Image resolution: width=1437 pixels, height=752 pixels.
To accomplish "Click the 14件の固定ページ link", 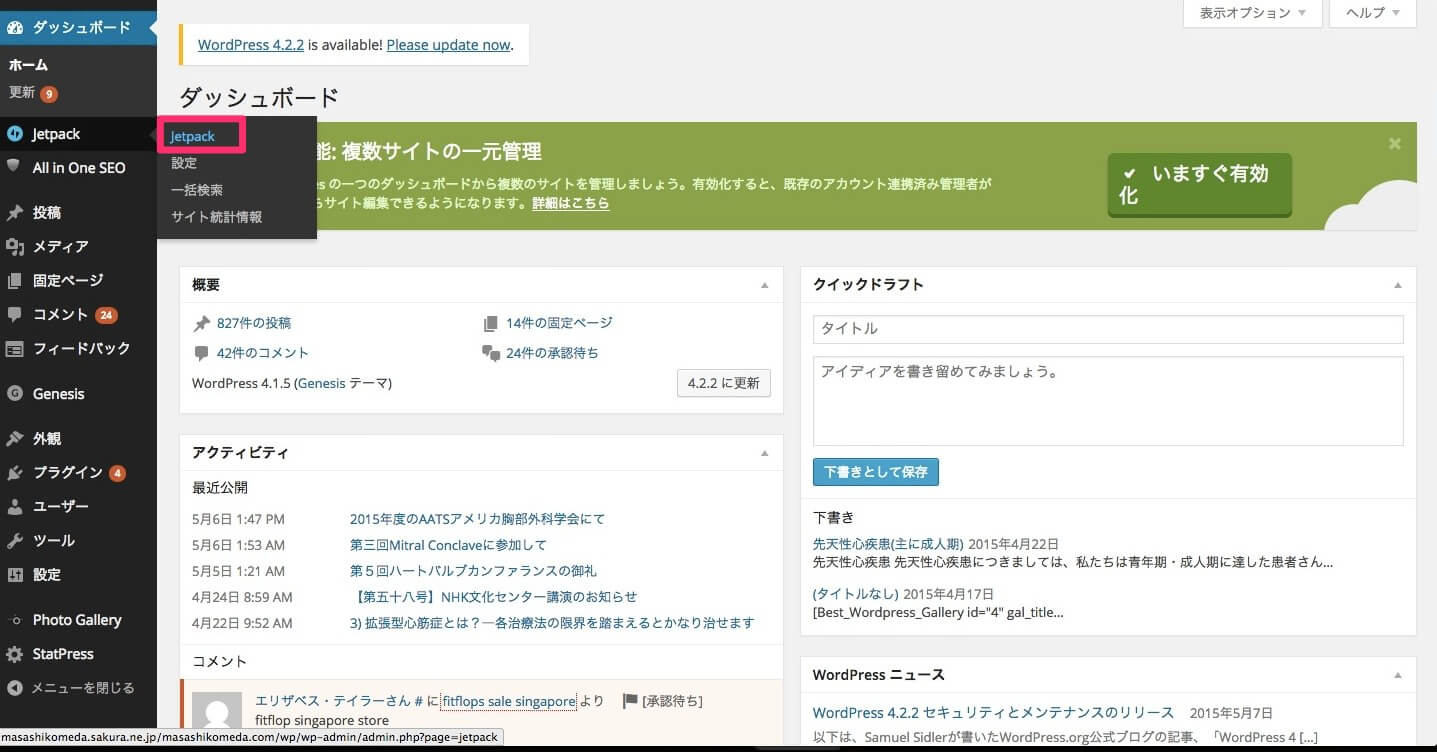I will tap(559, 323).
